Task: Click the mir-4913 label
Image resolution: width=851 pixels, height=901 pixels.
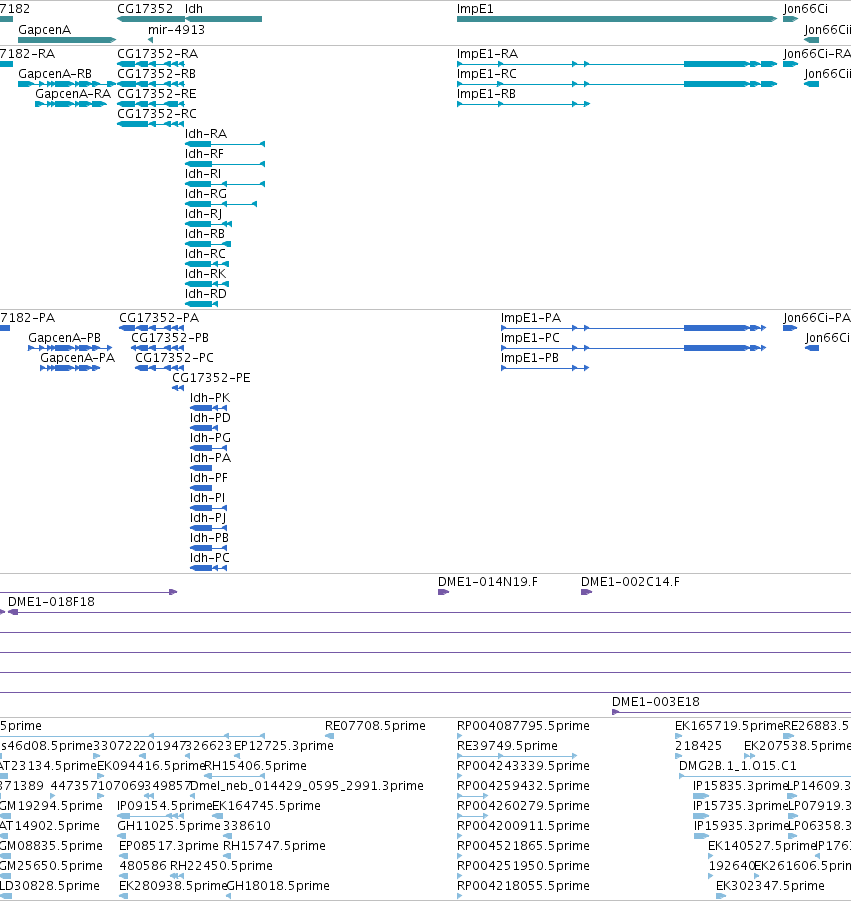Action: (x=176, y=29)
